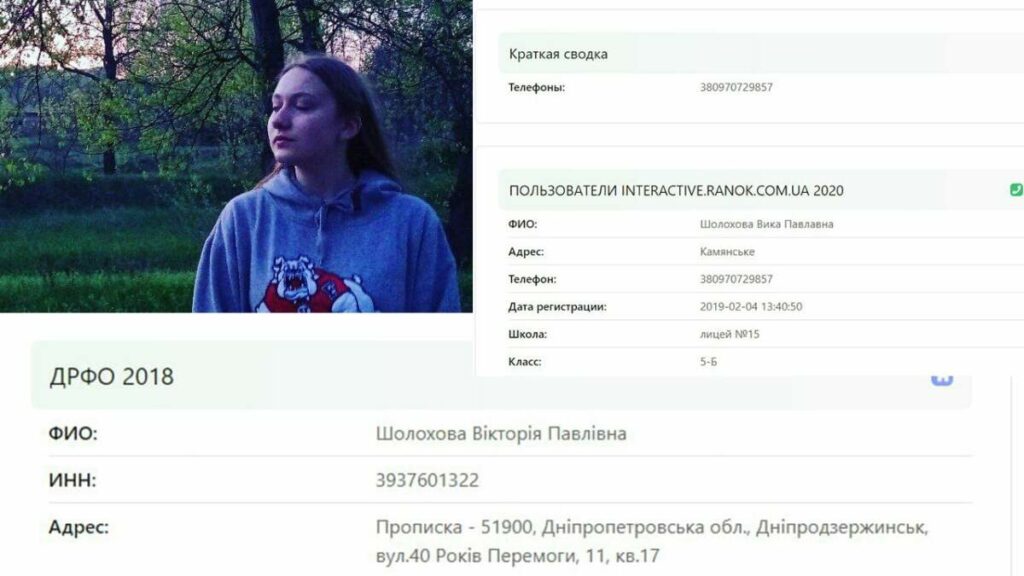Click the Дата регистрации field label
The width and height of the screenshot is (1024, 576).
pyautogui.click(x=557, y=306)
